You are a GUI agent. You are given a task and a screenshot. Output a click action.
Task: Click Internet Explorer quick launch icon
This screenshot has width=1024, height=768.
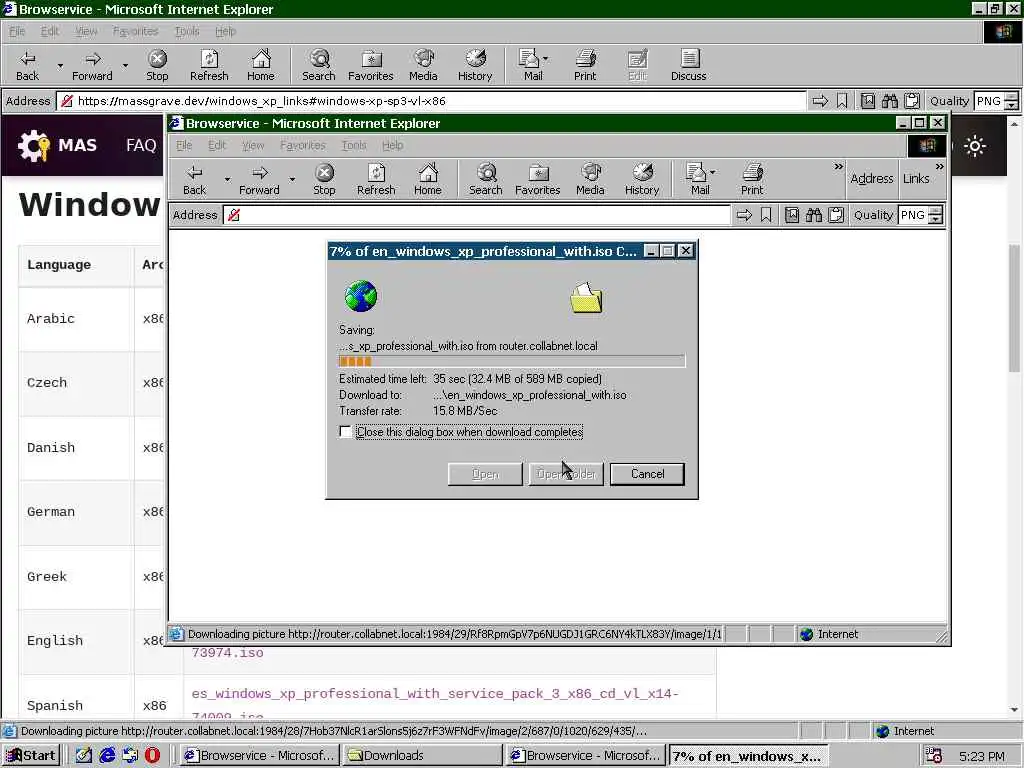107,756
